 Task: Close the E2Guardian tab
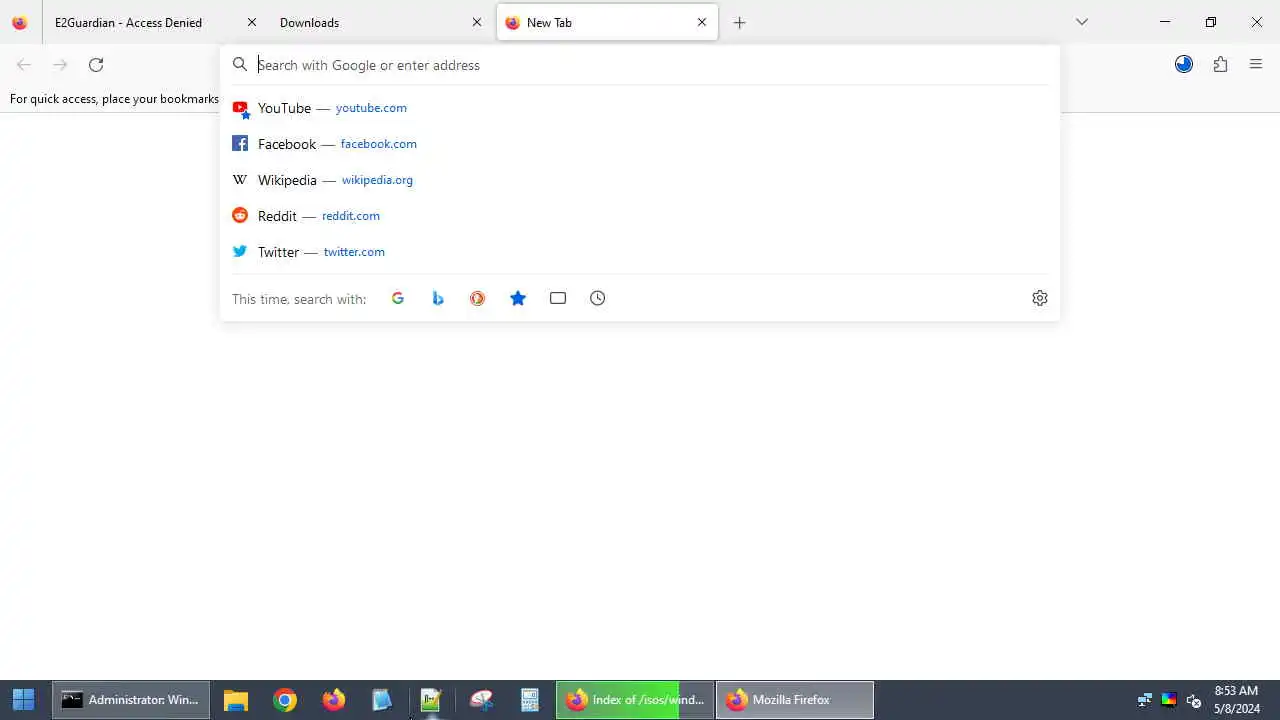(x=251, y=22)
